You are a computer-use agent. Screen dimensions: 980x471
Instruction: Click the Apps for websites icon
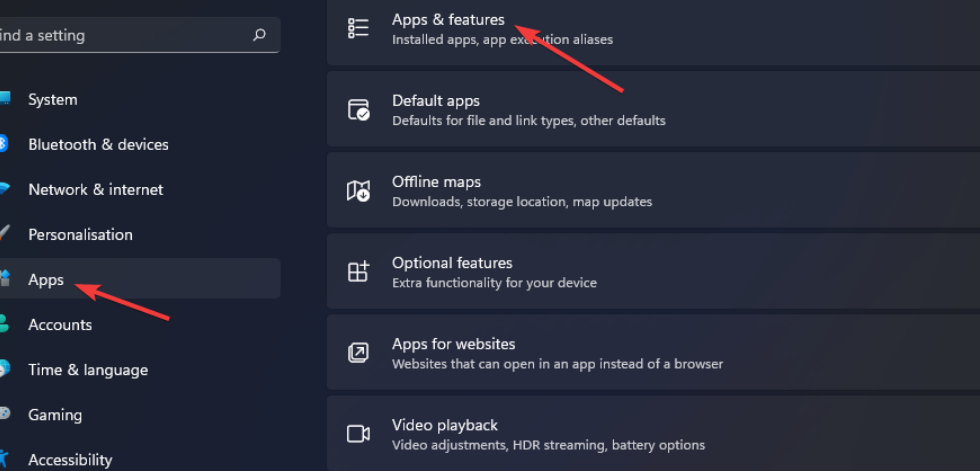click(358, 353)
